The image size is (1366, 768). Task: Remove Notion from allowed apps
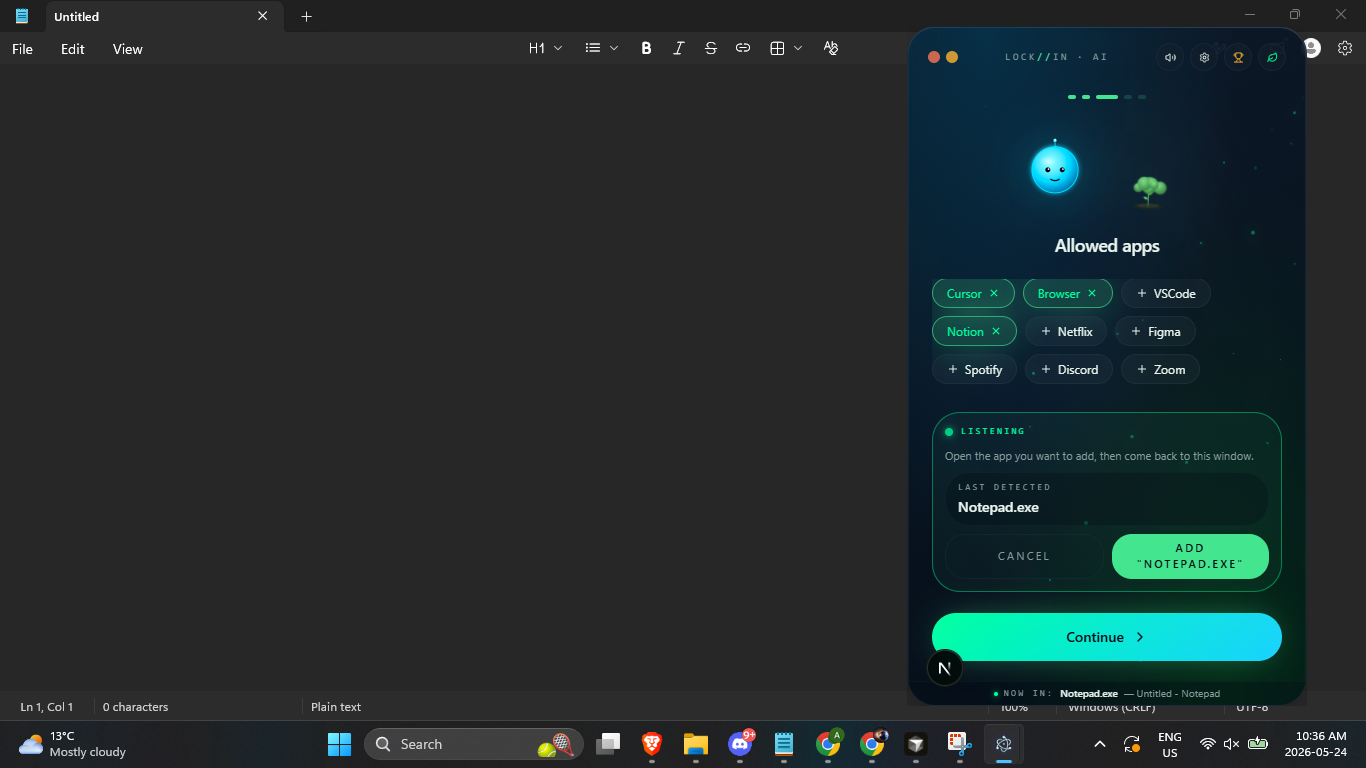996,331
